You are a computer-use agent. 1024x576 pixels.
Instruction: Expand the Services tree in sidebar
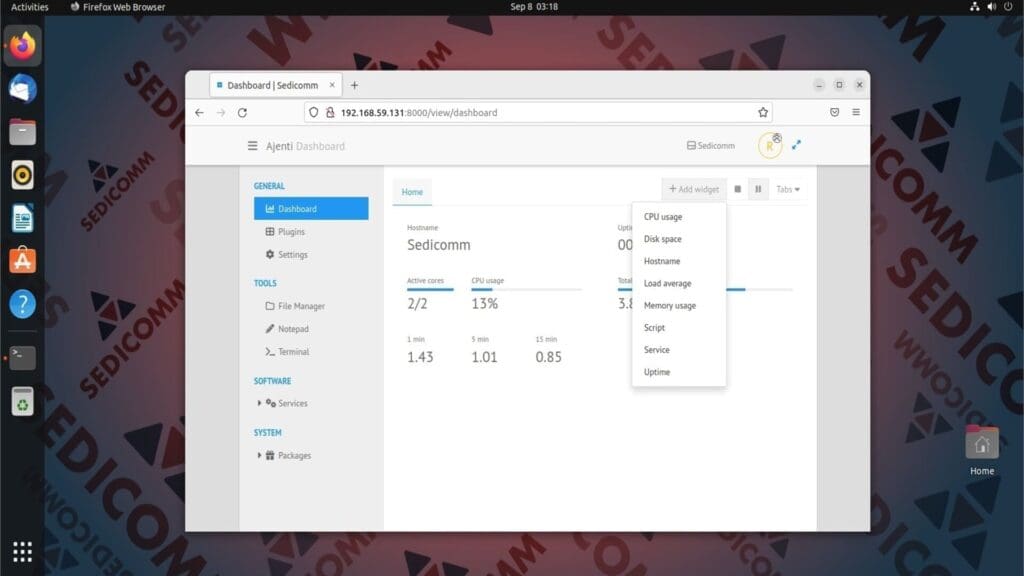tap(260, 403)
